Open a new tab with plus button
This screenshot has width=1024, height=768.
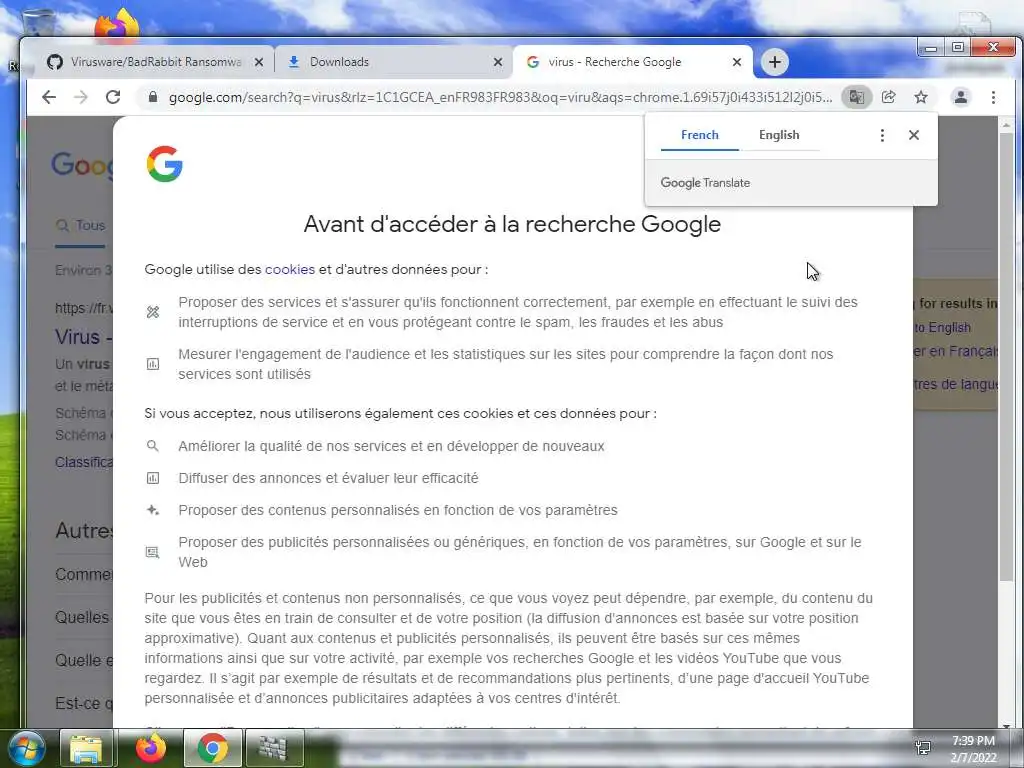click(x=775, y=62)
